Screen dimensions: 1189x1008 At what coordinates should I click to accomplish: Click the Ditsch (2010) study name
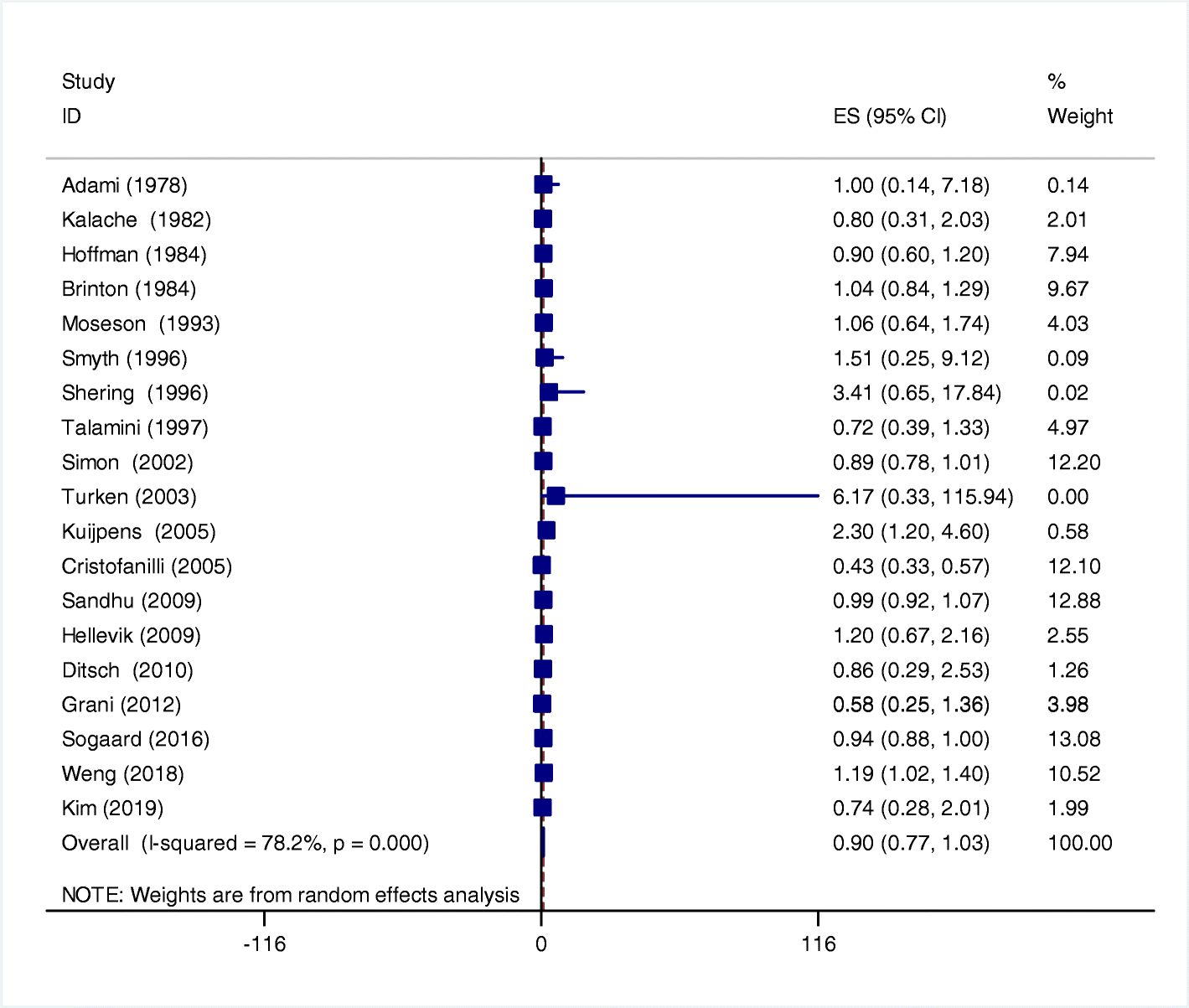coord(127,670)
